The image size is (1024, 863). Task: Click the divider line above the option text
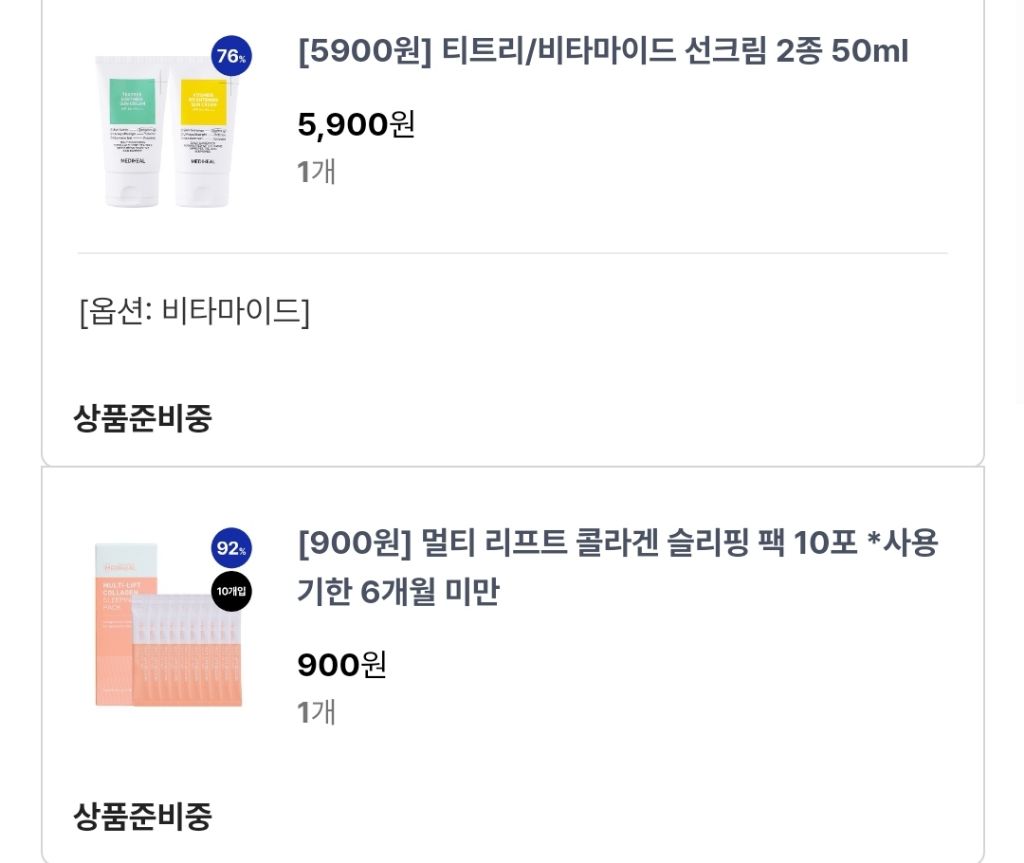point(512,254)
